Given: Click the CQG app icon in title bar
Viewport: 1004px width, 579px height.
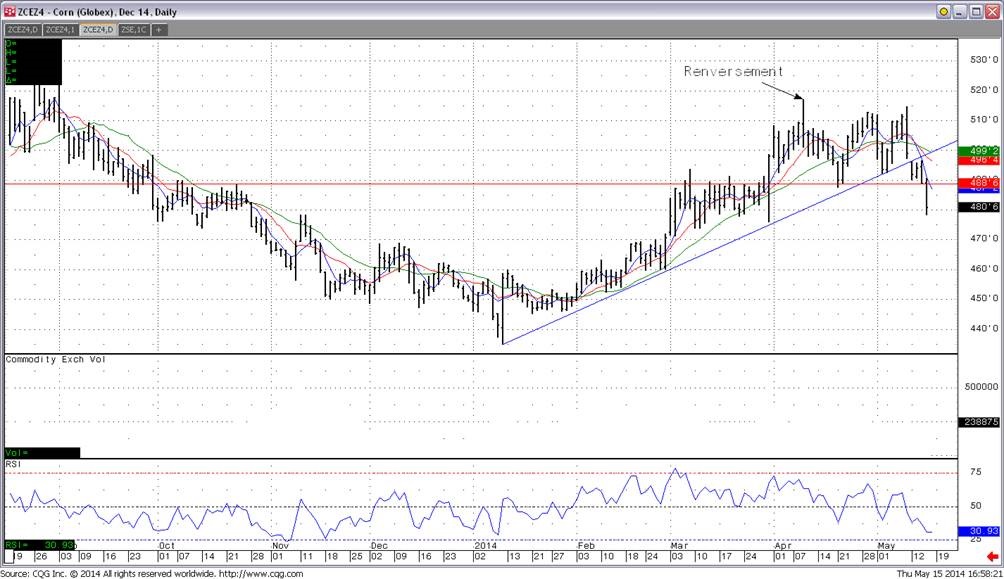Looking at the screenshot, I should (10, 11).
